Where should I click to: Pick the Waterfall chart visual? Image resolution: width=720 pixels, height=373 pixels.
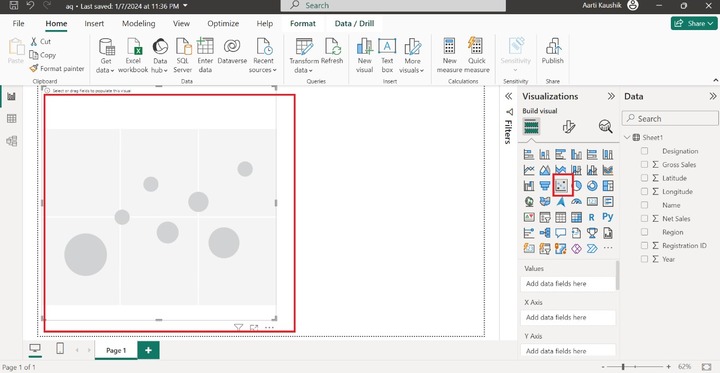click(529, 186)
